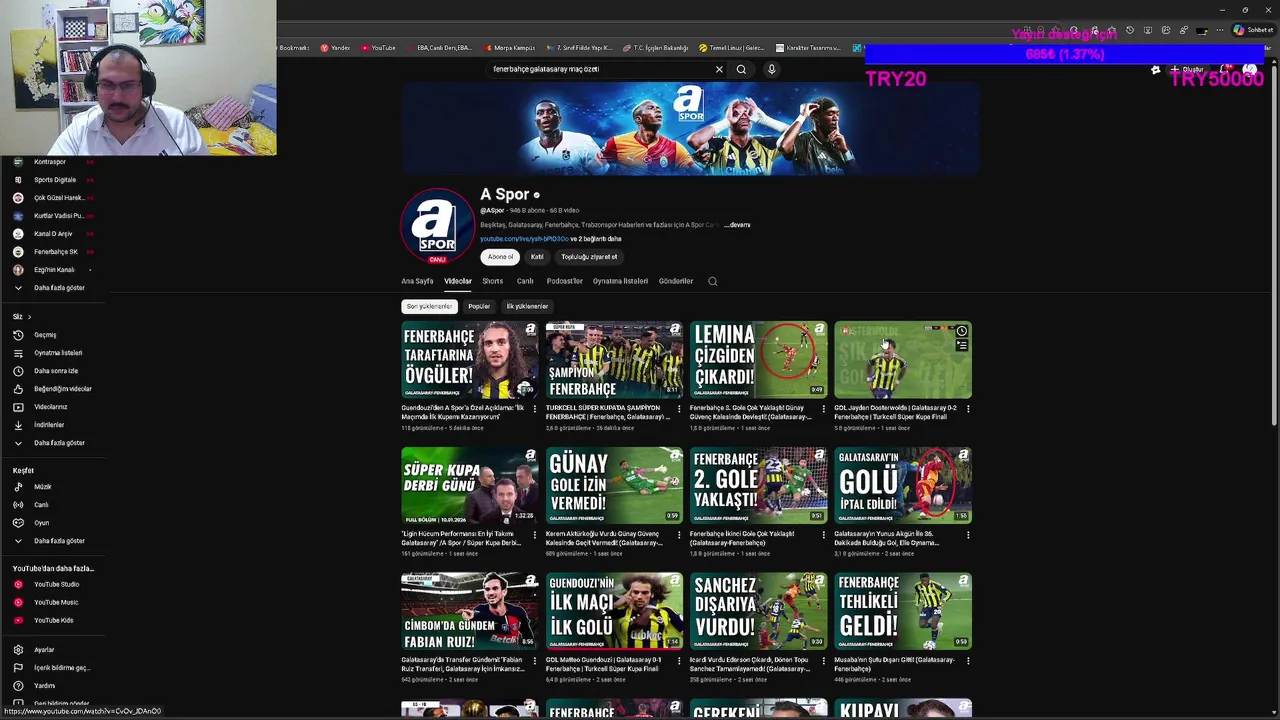Open 'Videolarınız' in the sidebar
Image resolution: width=1280 pixels, height=720 pixels.
(x=52, y=407)
